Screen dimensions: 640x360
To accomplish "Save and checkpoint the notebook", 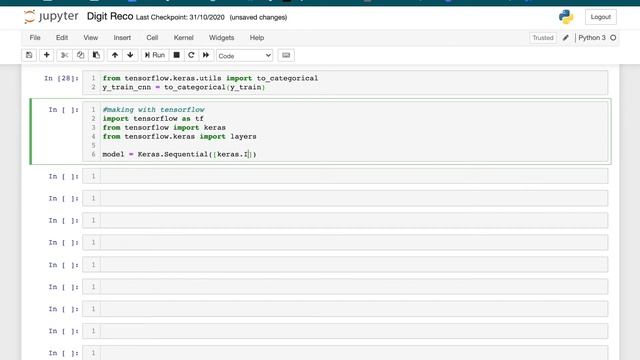I will pyautogui.click(x=29, y=55).
